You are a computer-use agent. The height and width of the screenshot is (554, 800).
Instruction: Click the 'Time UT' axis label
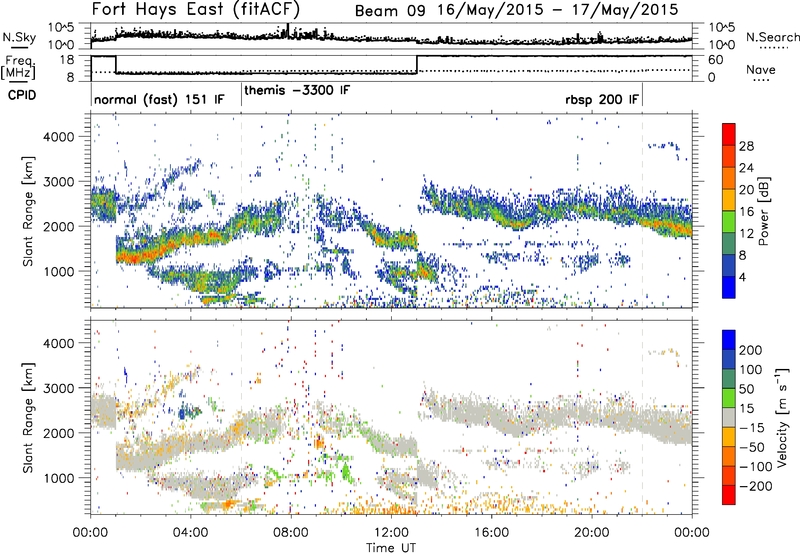pyautogui.click(x=391, y=547)
